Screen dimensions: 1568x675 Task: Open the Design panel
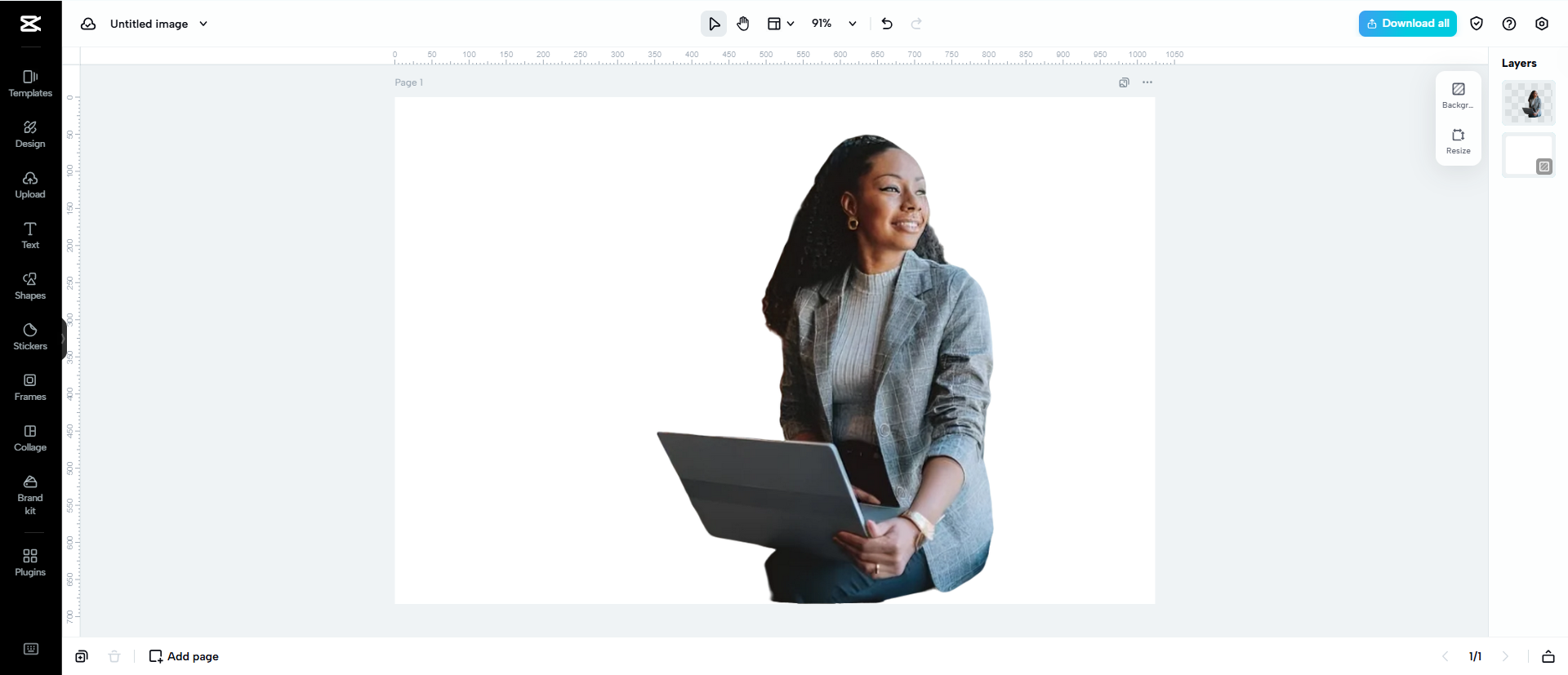click(x=30, y=134)
